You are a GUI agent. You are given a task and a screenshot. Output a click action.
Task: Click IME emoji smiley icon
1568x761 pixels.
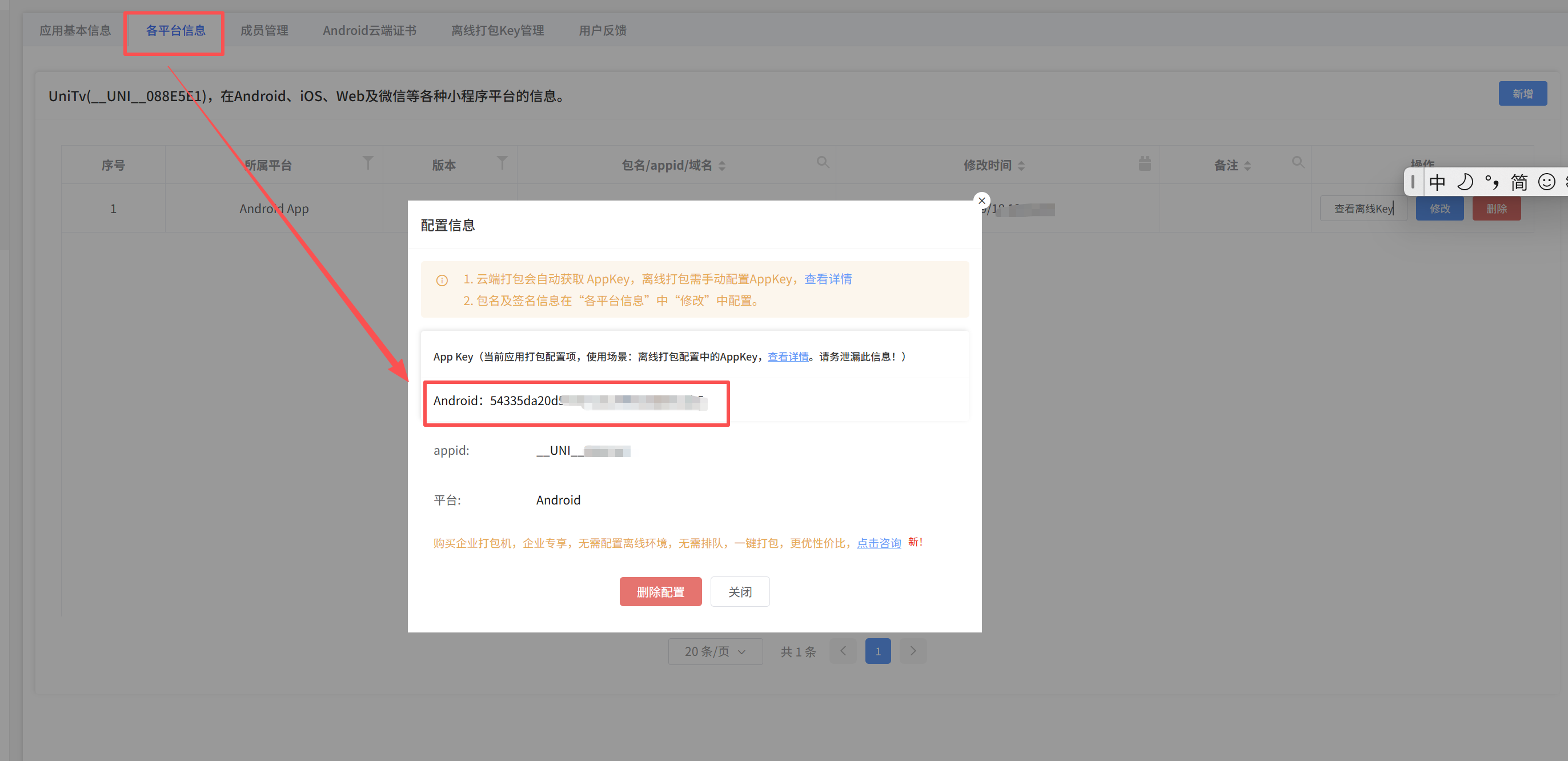1546,182
